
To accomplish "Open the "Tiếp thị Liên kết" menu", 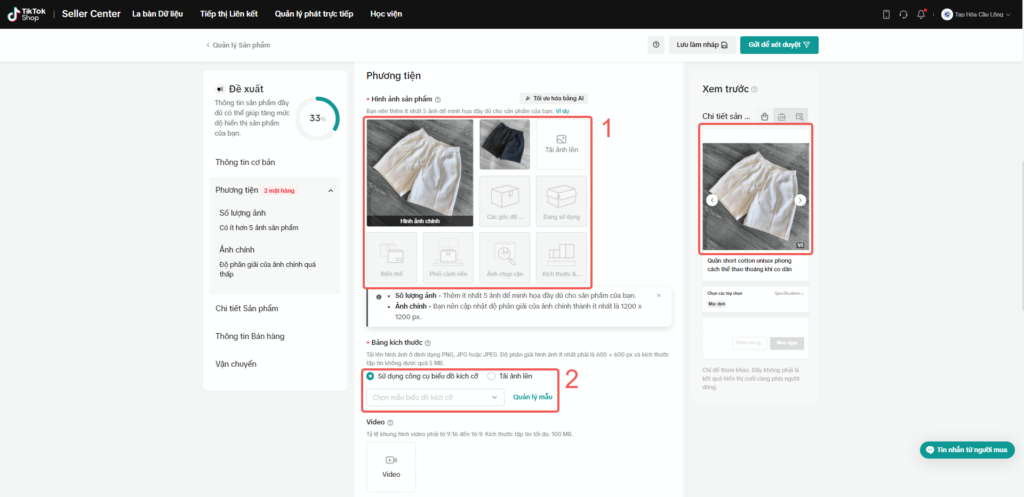I will pos(229,14).
